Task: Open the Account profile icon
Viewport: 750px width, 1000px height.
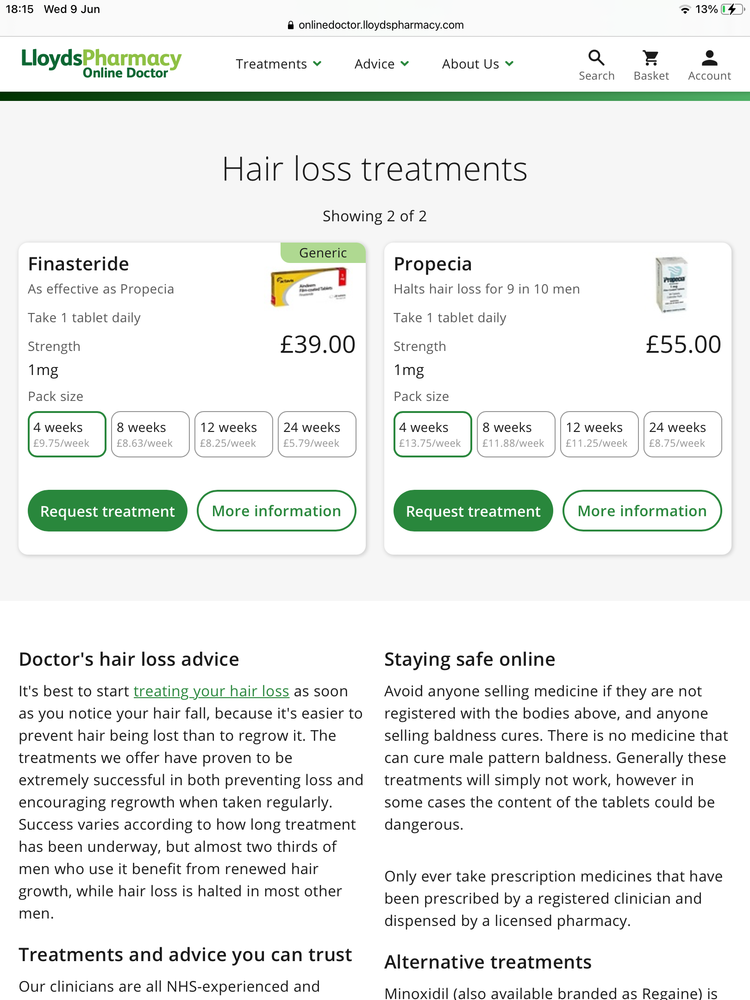Action: [x=709, y=59]
